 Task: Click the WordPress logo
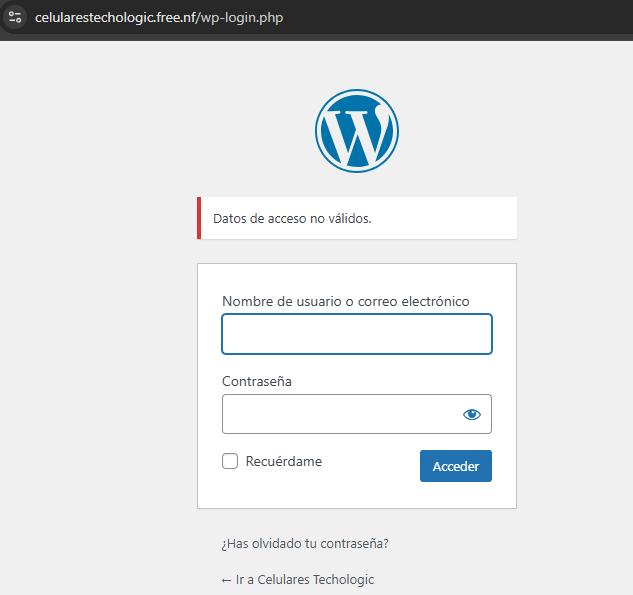[357, 131]
